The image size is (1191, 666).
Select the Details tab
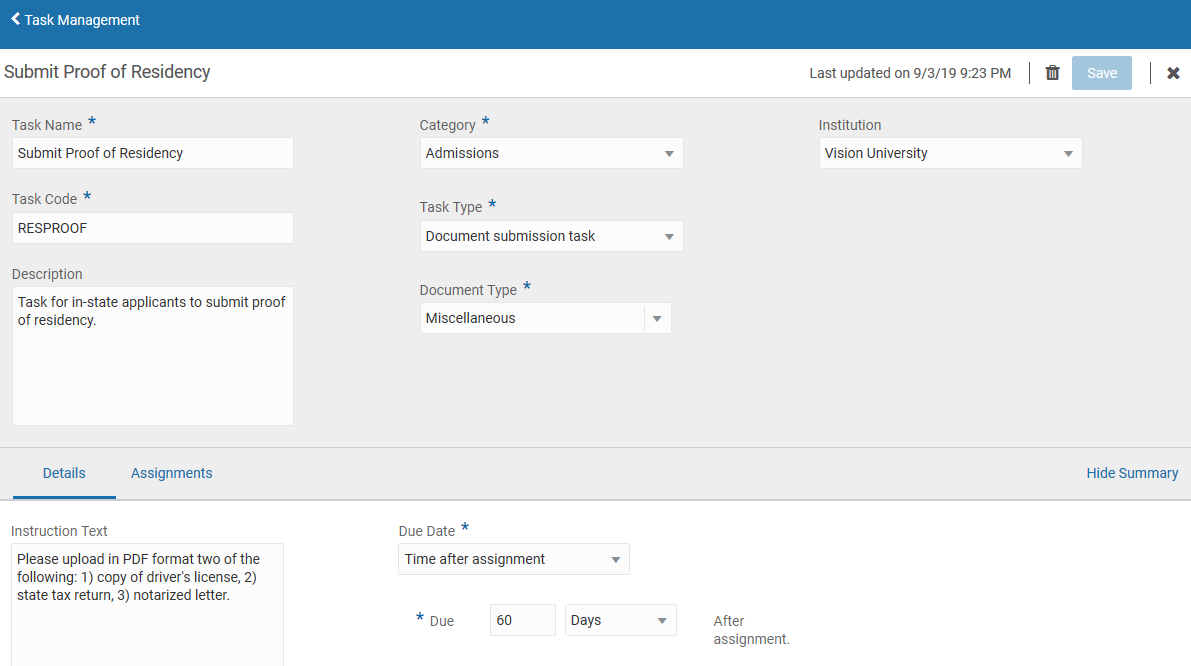coord(64,474)
